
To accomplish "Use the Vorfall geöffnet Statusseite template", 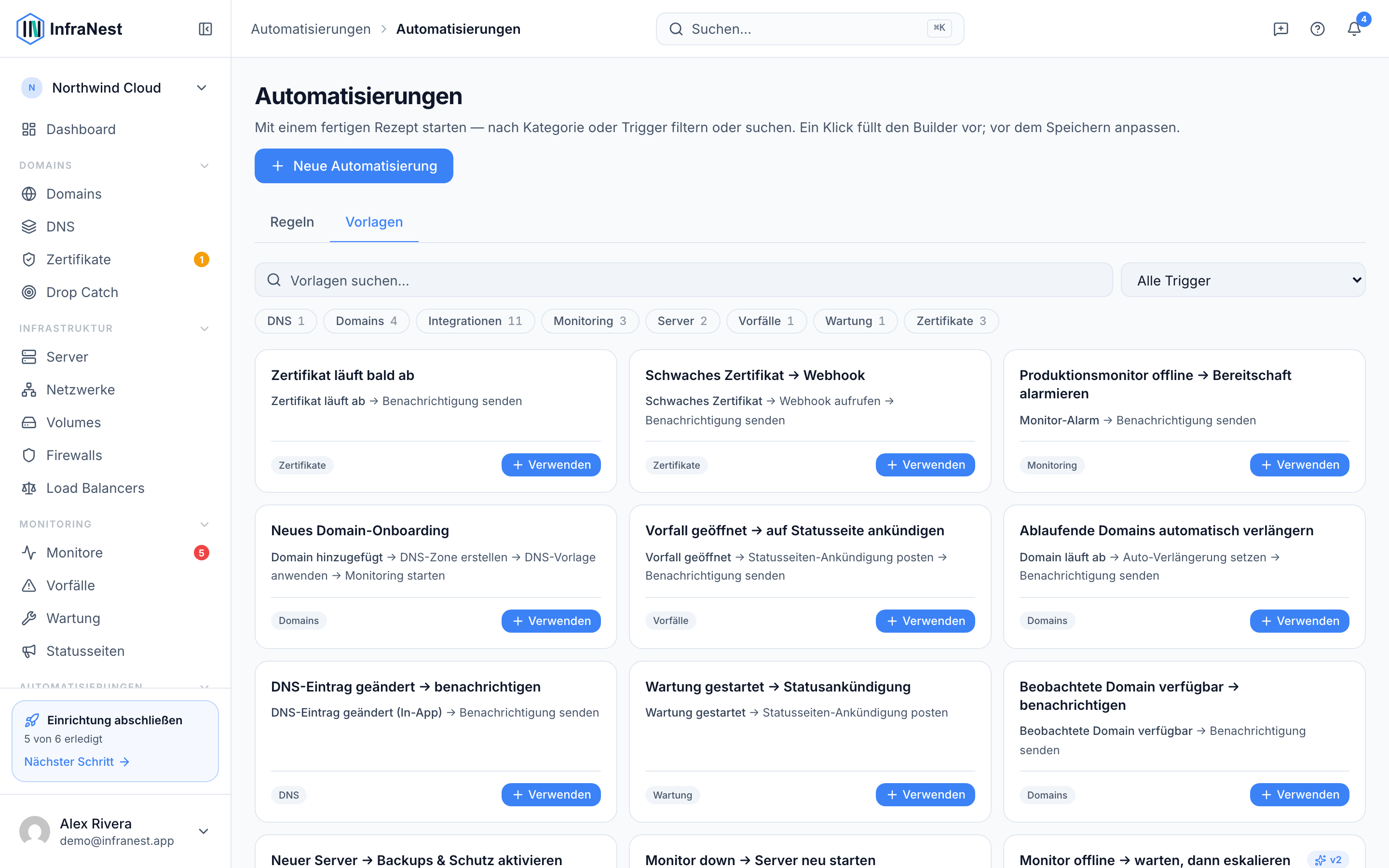I will pos(925,621).
